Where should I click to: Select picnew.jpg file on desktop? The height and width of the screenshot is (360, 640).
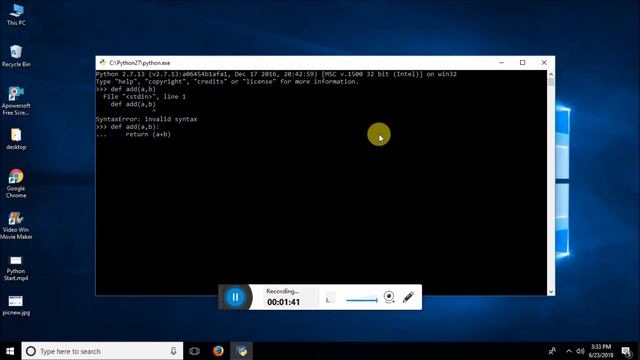click(16, 305)
